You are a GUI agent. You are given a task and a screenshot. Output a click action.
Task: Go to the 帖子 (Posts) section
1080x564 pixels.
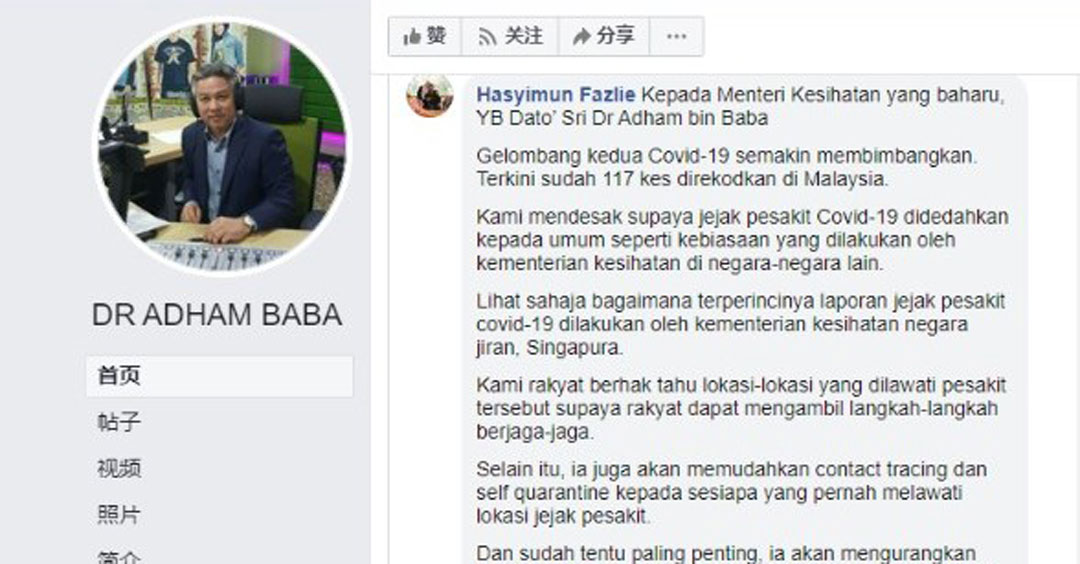tap(119, 421)
